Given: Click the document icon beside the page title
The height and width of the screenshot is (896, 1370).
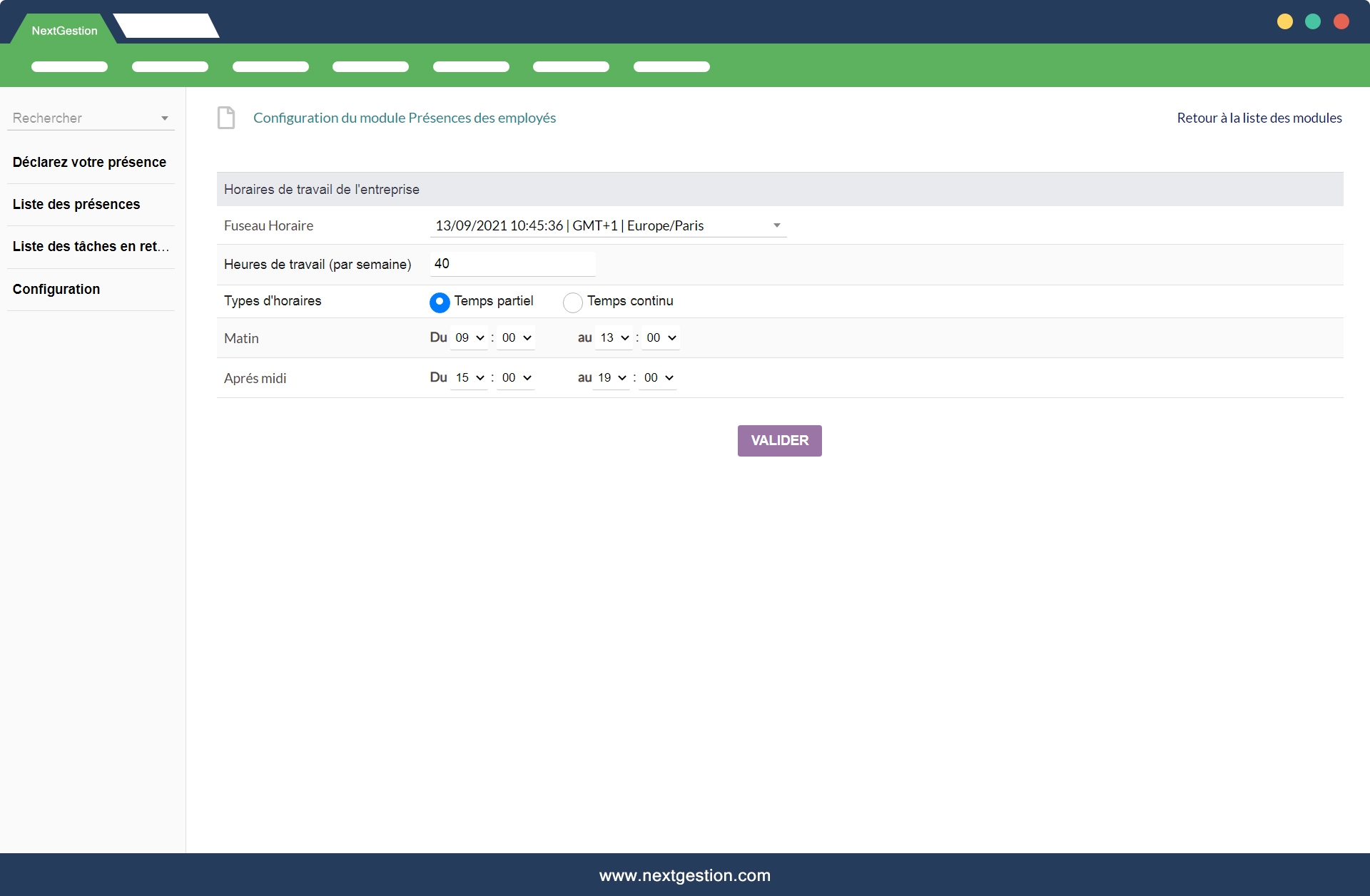Looking at the screenshot, I should [x=226, y=118].
